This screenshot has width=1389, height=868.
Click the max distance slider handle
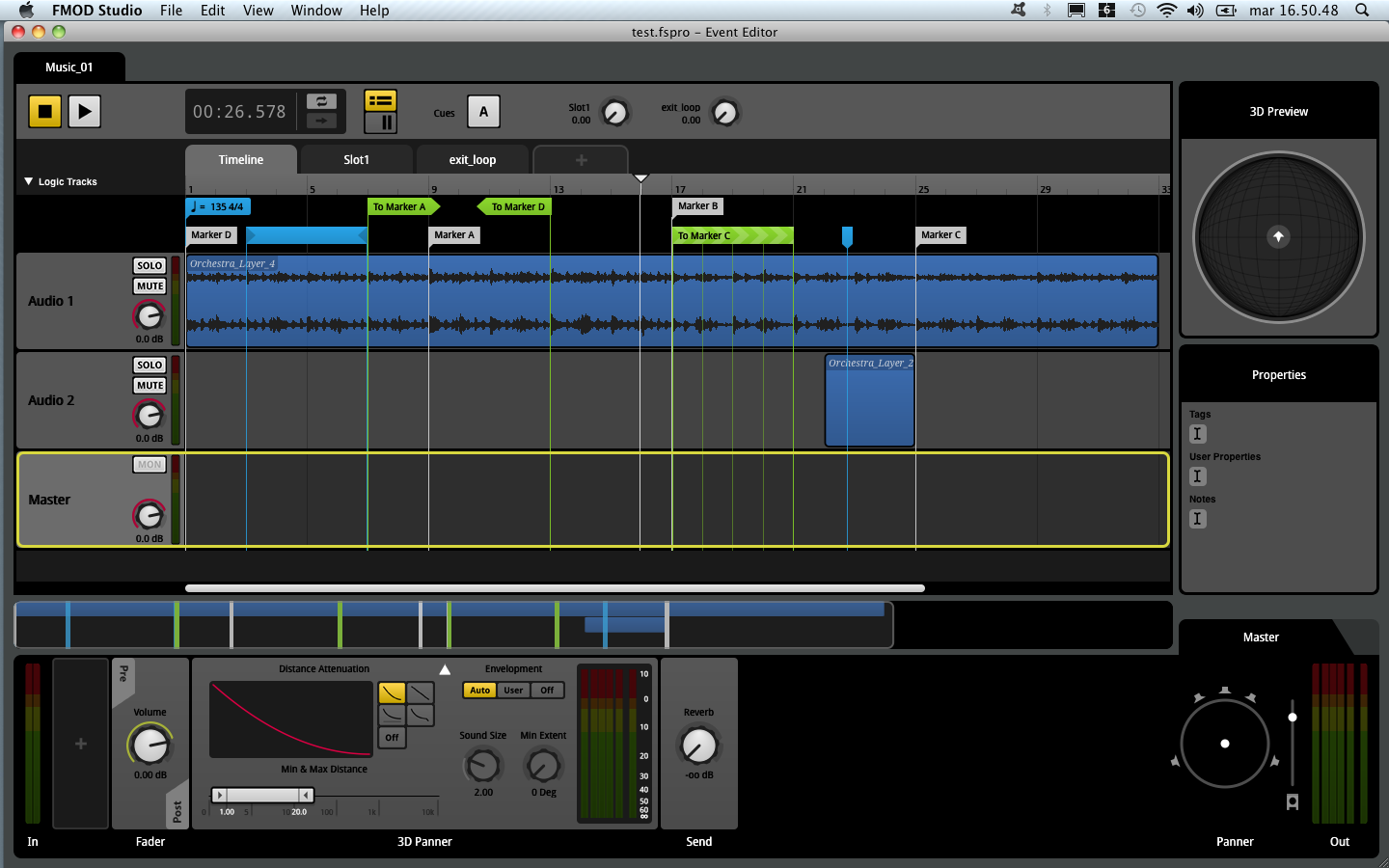coord(306,796)
